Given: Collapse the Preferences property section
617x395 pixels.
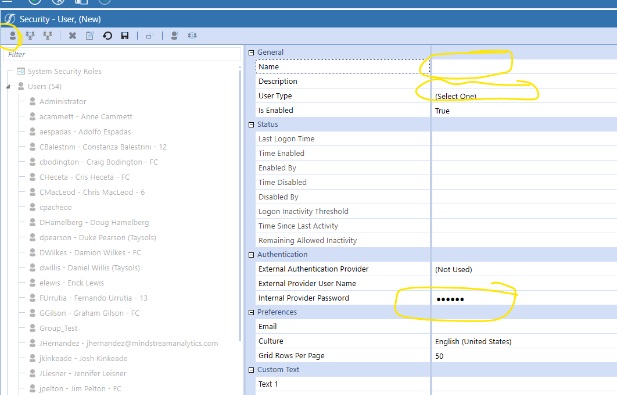Looking at the screenshot, I should pyautogui.click(x=251, y=312).
